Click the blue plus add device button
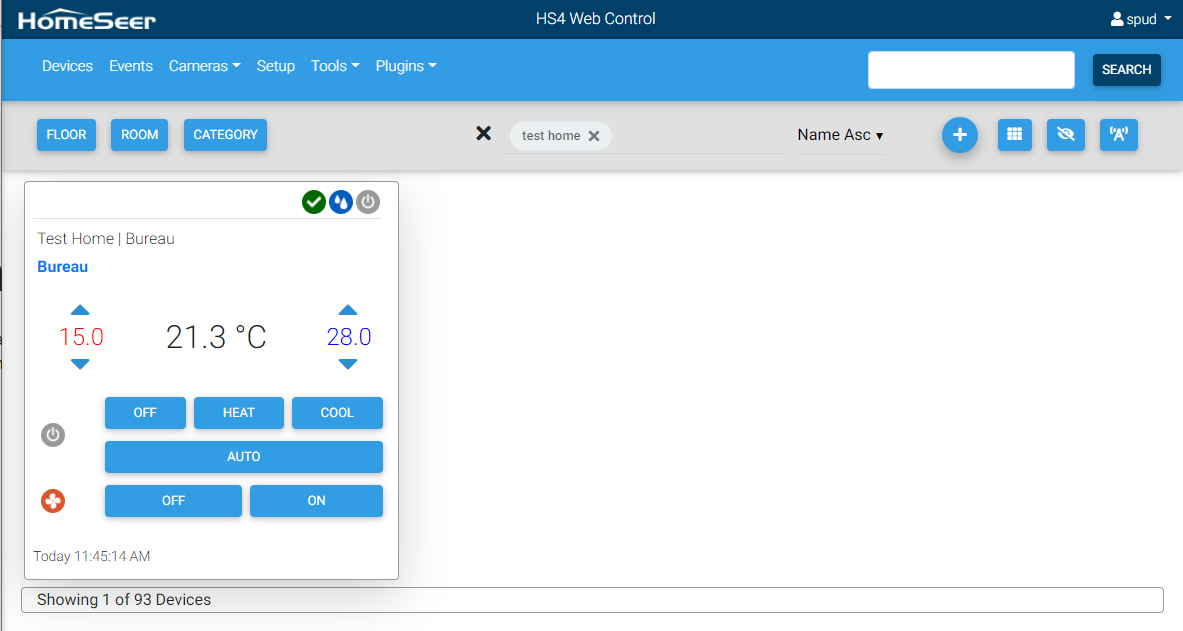This screenshot has width=1183, height=631. pyautogui.click(x=959, y=135)
